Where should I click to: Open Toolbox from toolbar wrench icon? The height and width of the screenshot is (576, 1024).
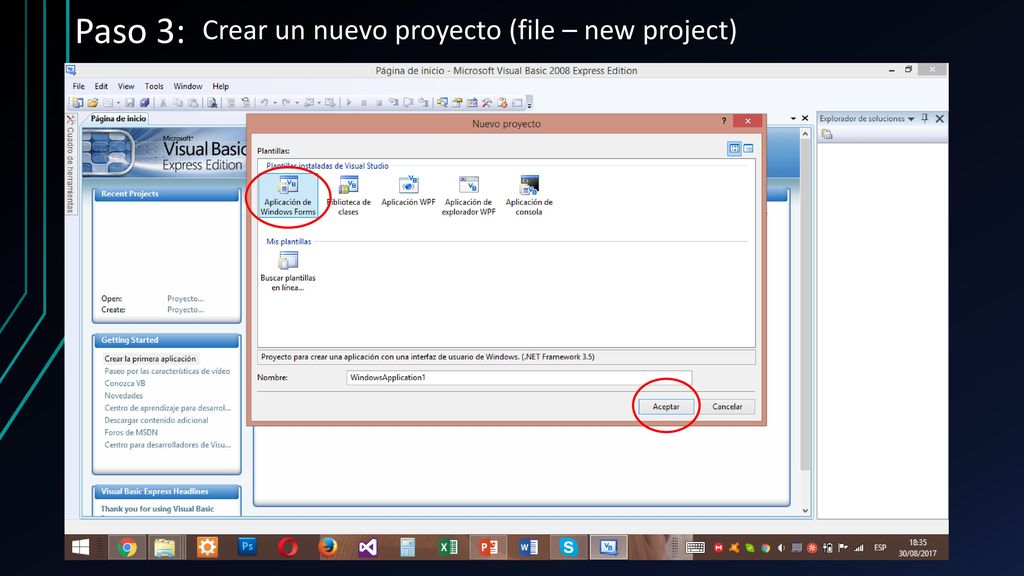pyautogui.click(x=487, y=103)
